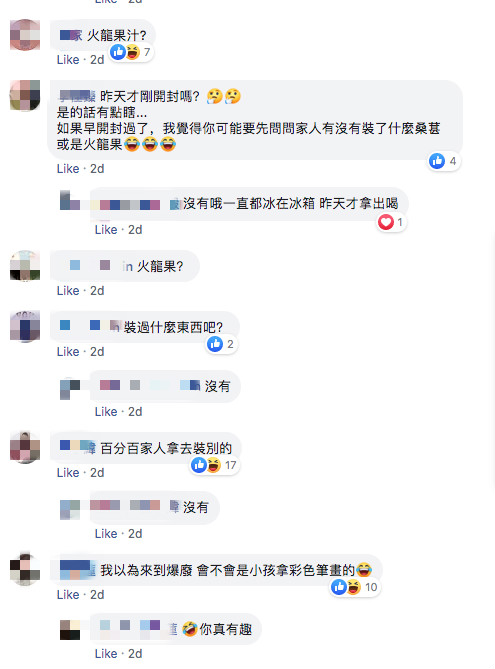Open reply author avatar beside 你真有趣
495x669 pixels.
click(x=70, y=630)
